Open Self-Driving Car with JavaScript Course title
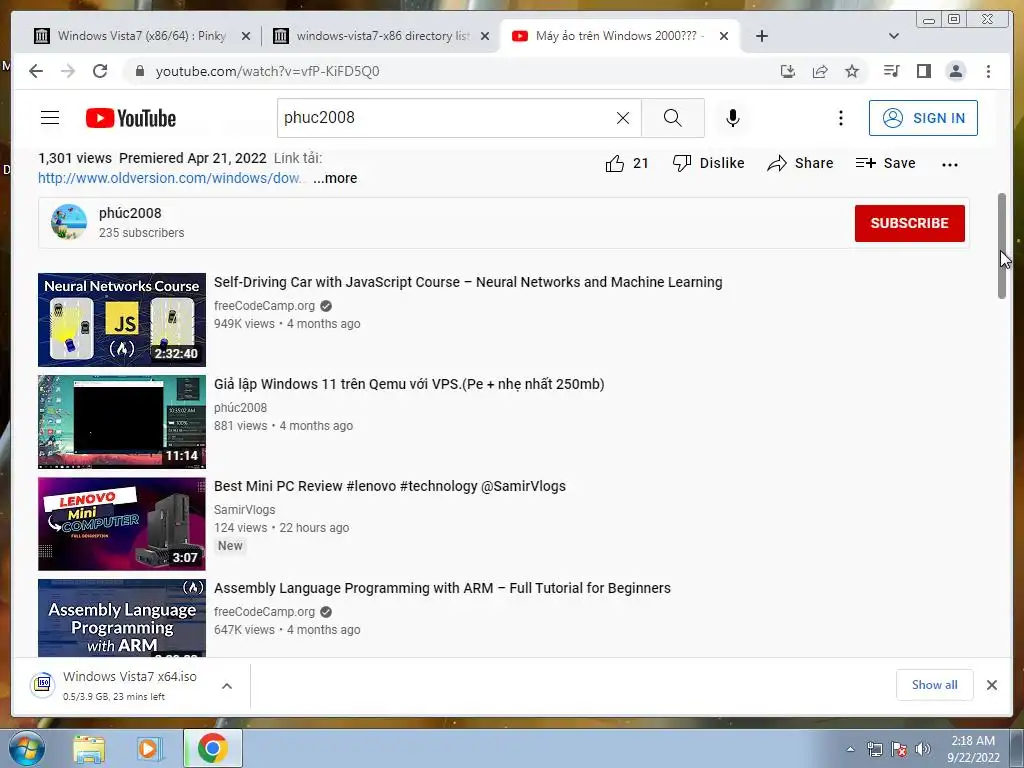 [468, 282]
